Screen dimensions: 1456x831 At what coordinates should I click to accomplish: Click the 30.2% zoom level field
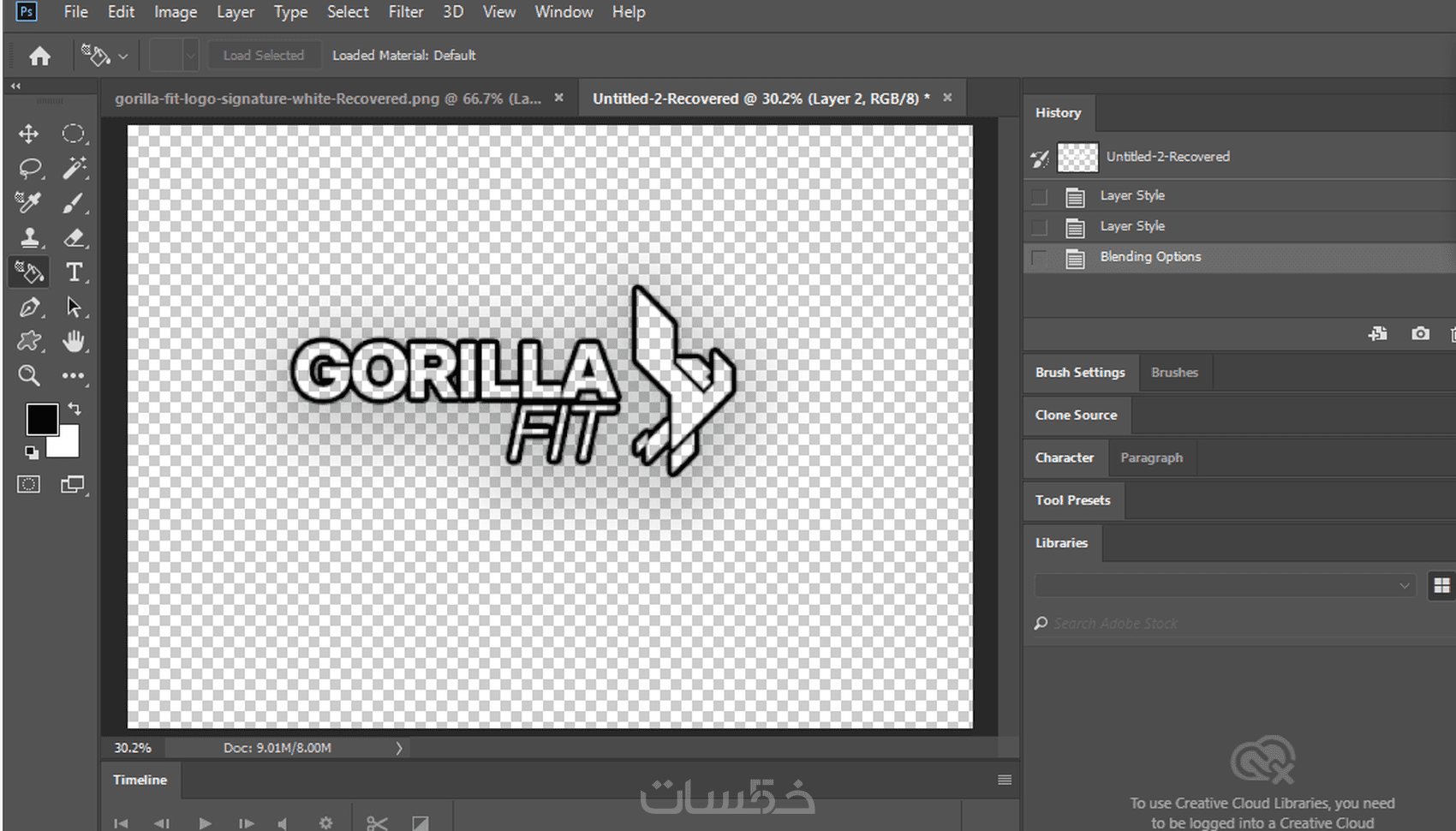(133, 748)
